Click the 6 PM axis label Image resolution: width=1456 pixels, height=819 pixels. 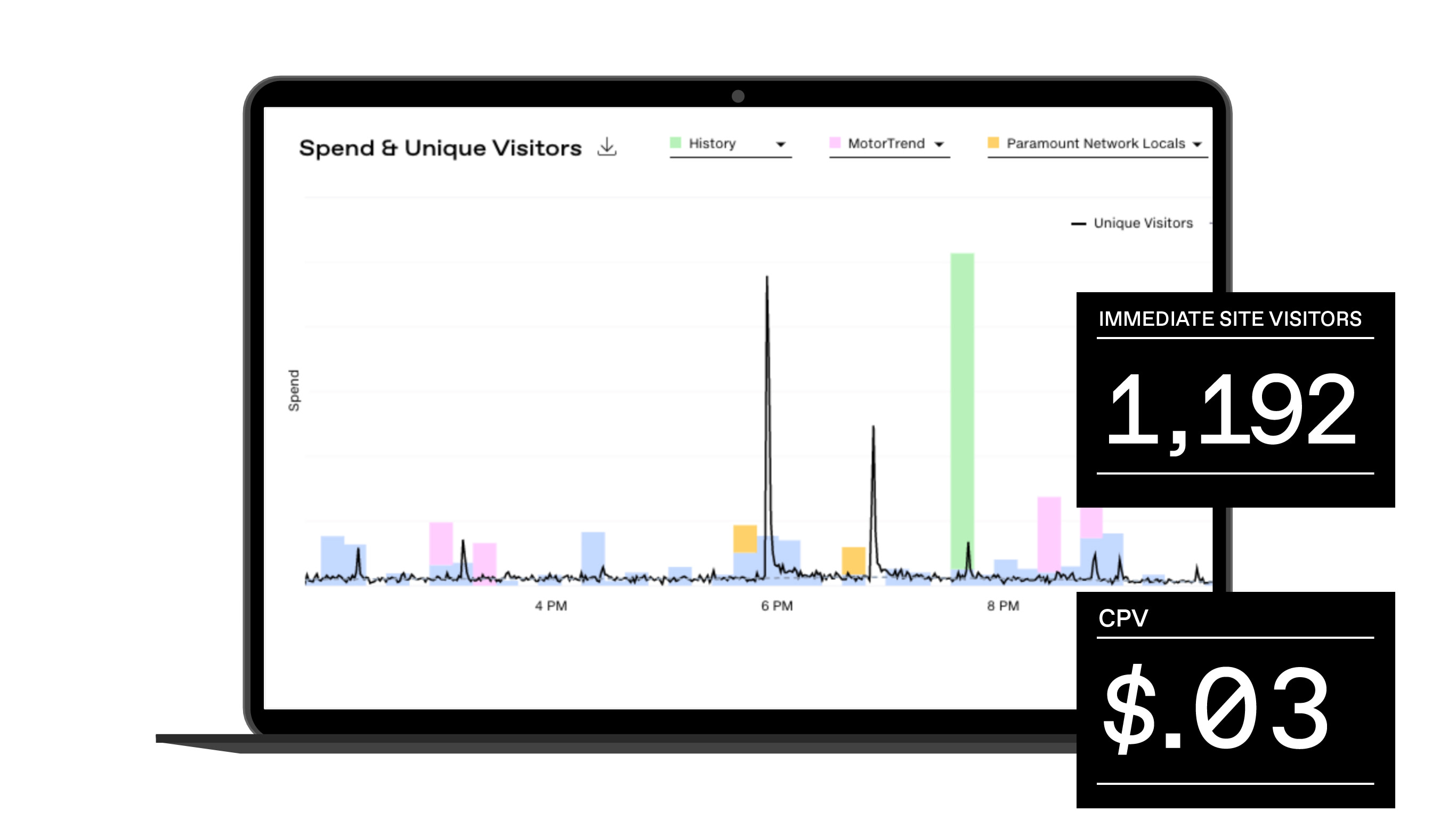(x=776, y=606)
